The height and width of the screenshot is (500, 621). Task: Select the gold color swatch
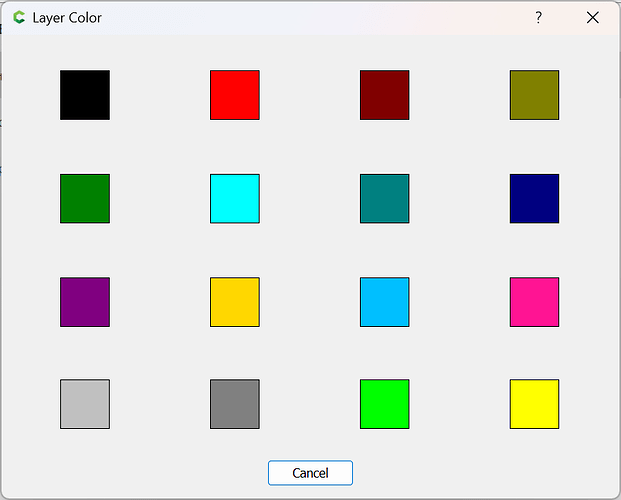[235, 302]
